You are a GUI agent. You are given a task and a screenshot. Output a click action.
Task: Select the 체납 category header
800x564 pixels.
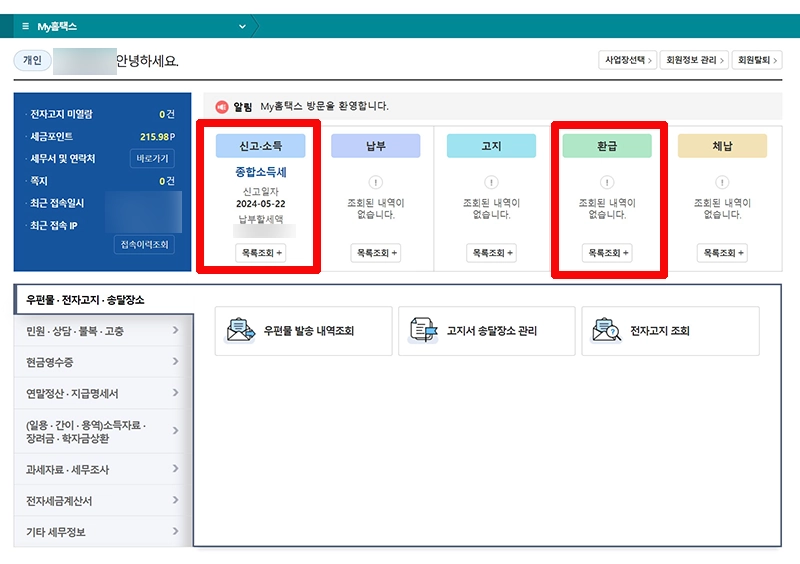pos(722,146)
